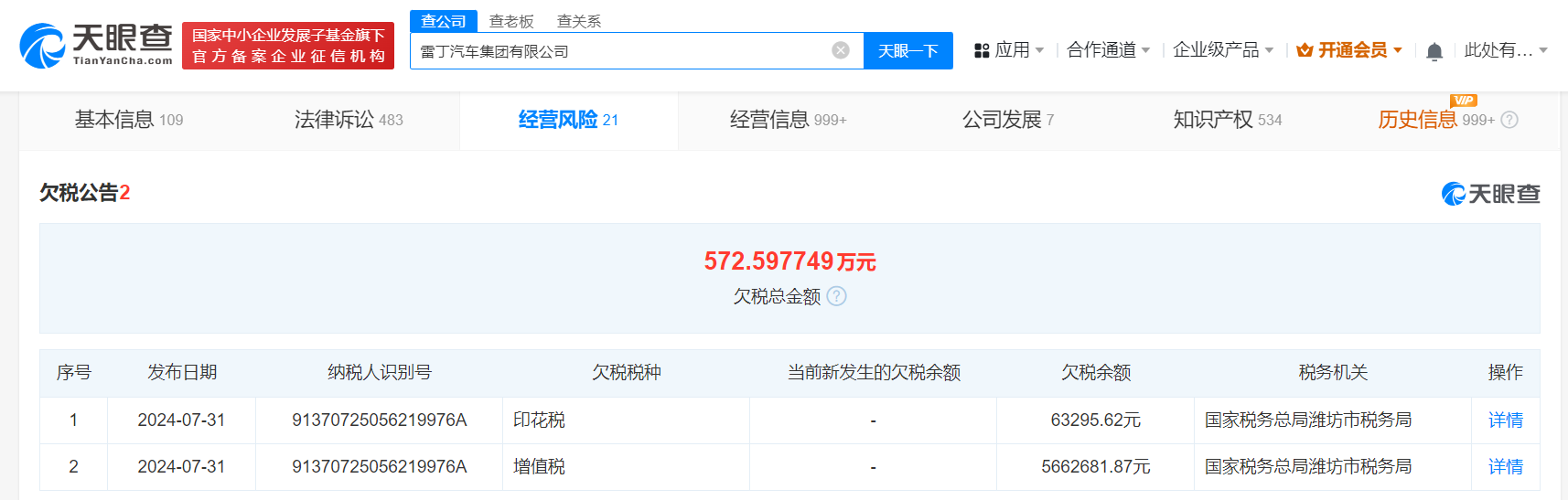Switch to 查关系 search tab
1568x500 pixels.
pos(579,21)
